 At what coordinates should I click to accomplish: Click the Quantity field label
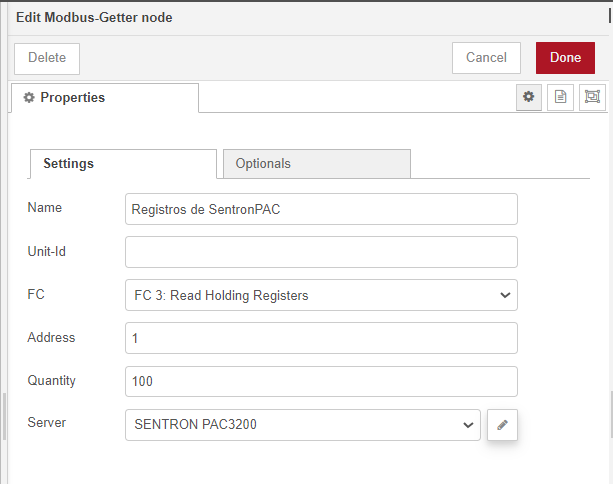(51, 380)
